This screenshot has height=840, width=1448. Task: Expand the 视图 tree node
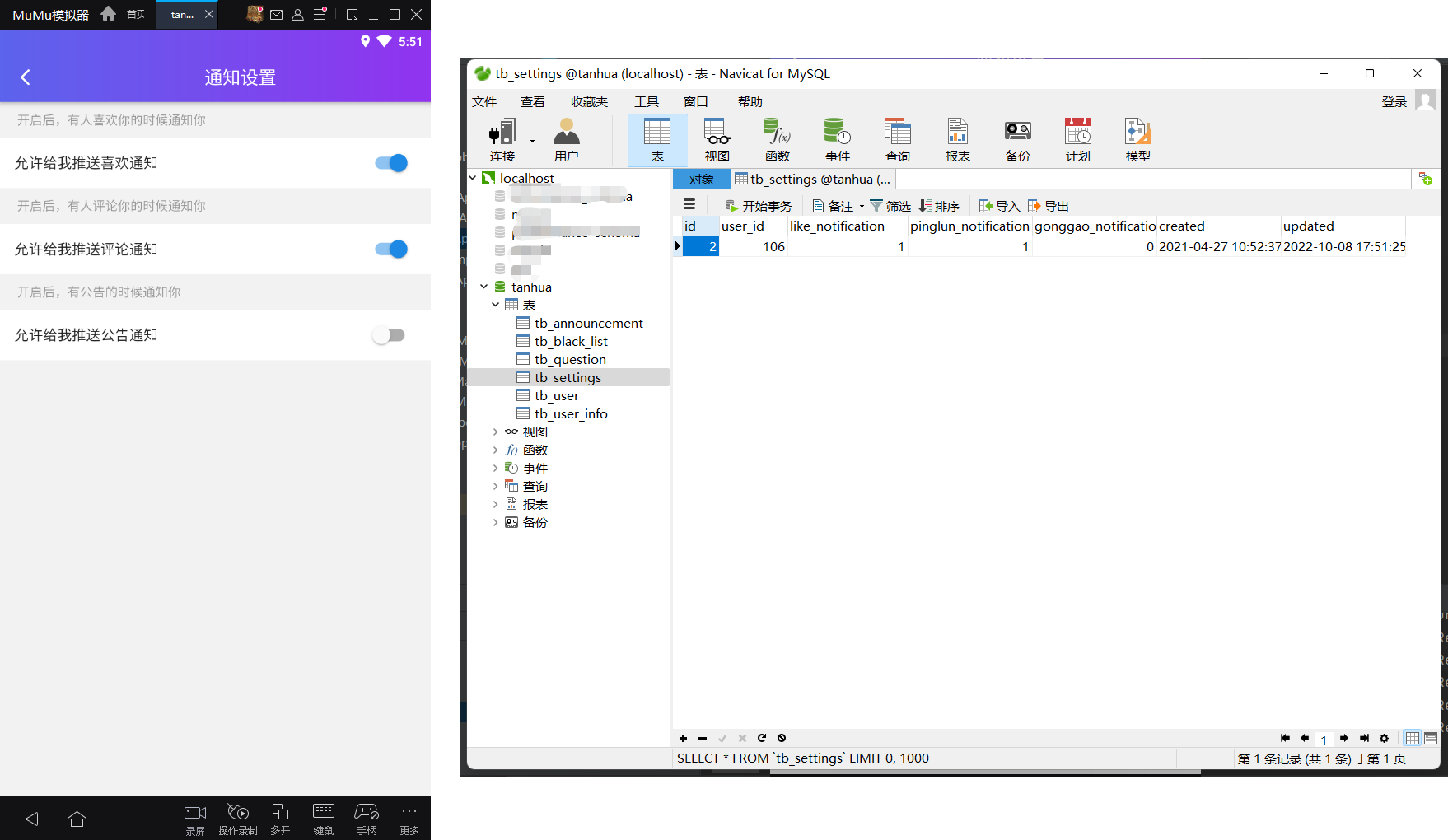coord(495,432)
